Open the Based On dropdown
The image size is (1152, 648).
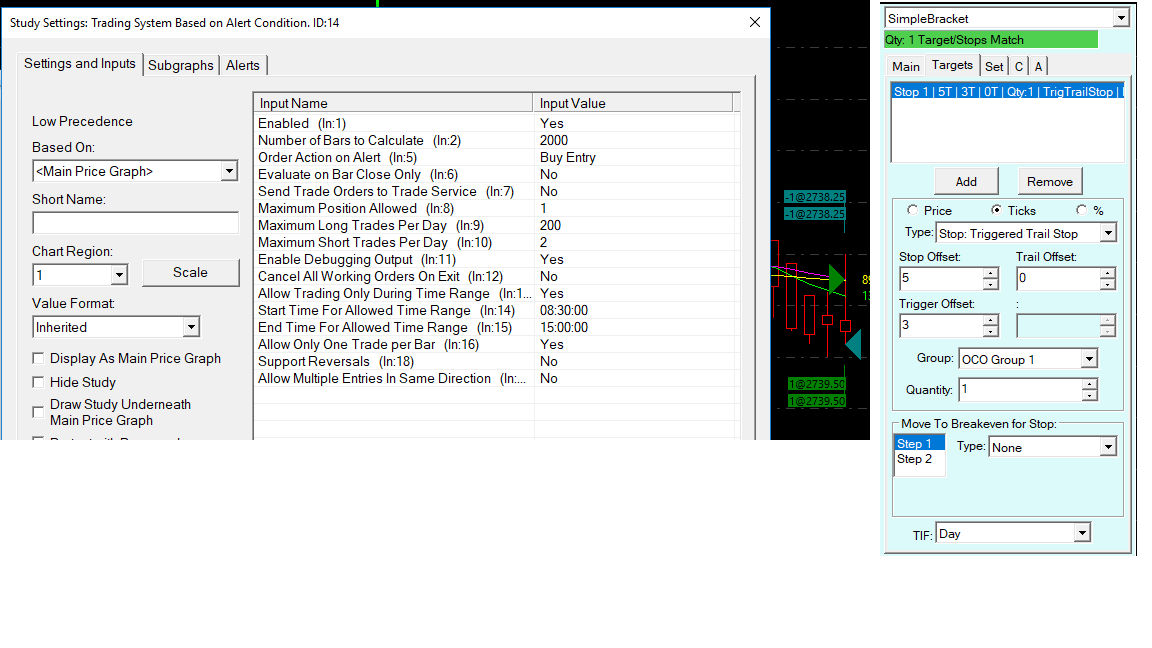pyautogui.click(x=229, y=171)
